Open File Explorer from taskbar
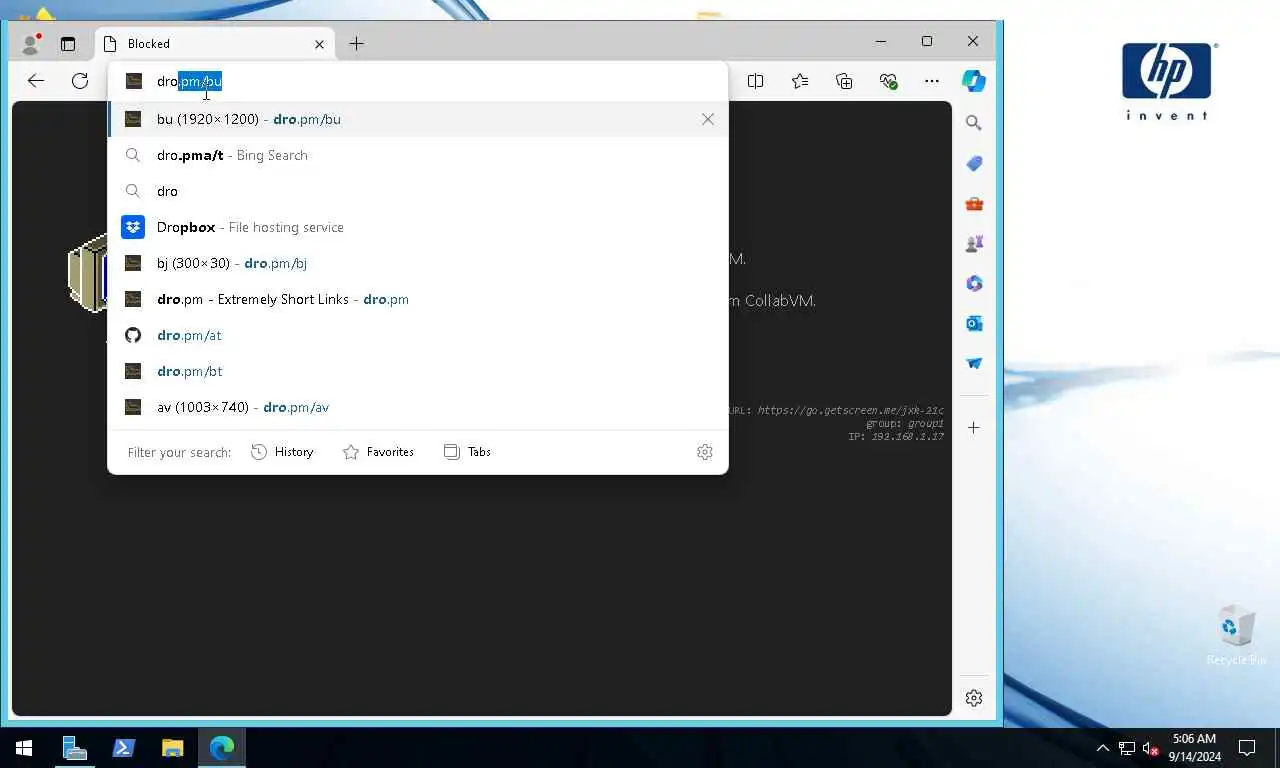The width and height of the screenshot is (1280, 768). (173, 748)
